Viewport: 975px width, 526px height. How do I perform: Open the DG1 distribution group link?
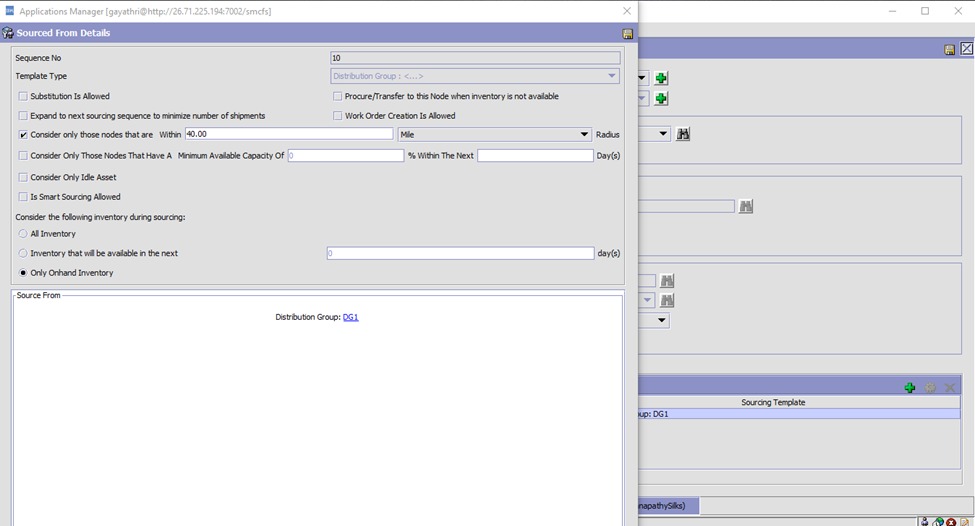pyautogui.click(x=350, y=317)
